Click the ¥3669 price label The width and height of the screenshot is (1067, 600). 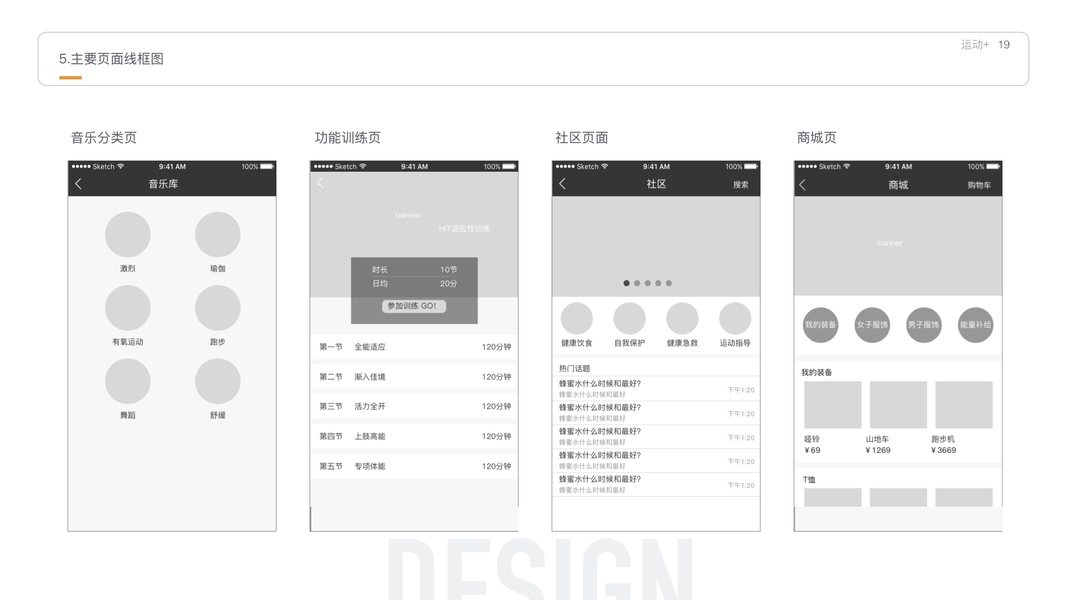(x=944, y=450)
